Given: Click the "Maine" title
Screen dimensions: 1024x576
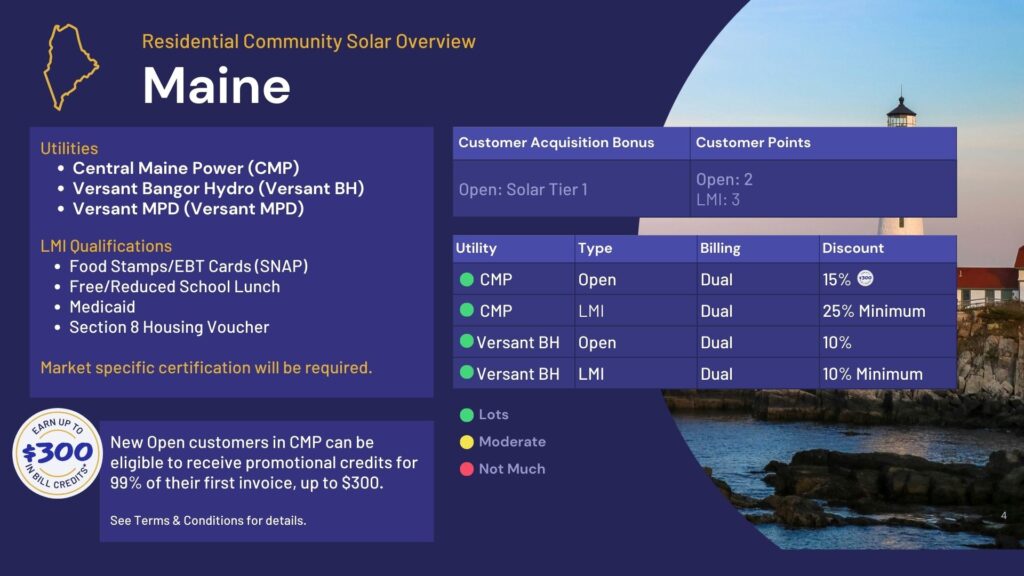Looking at the screenshot, I should coord(216,86).
